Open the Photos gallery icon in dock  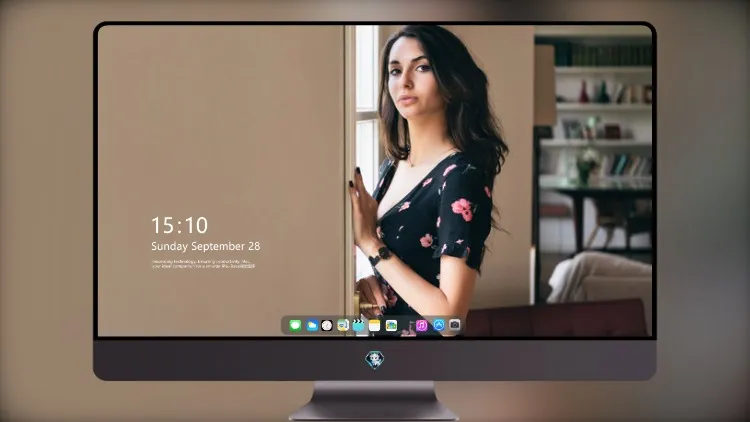(x=391, y=325)
